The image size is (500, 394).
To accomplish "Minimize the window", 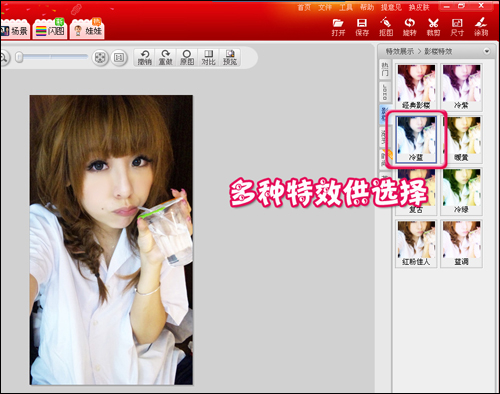I will coord(447,6).
